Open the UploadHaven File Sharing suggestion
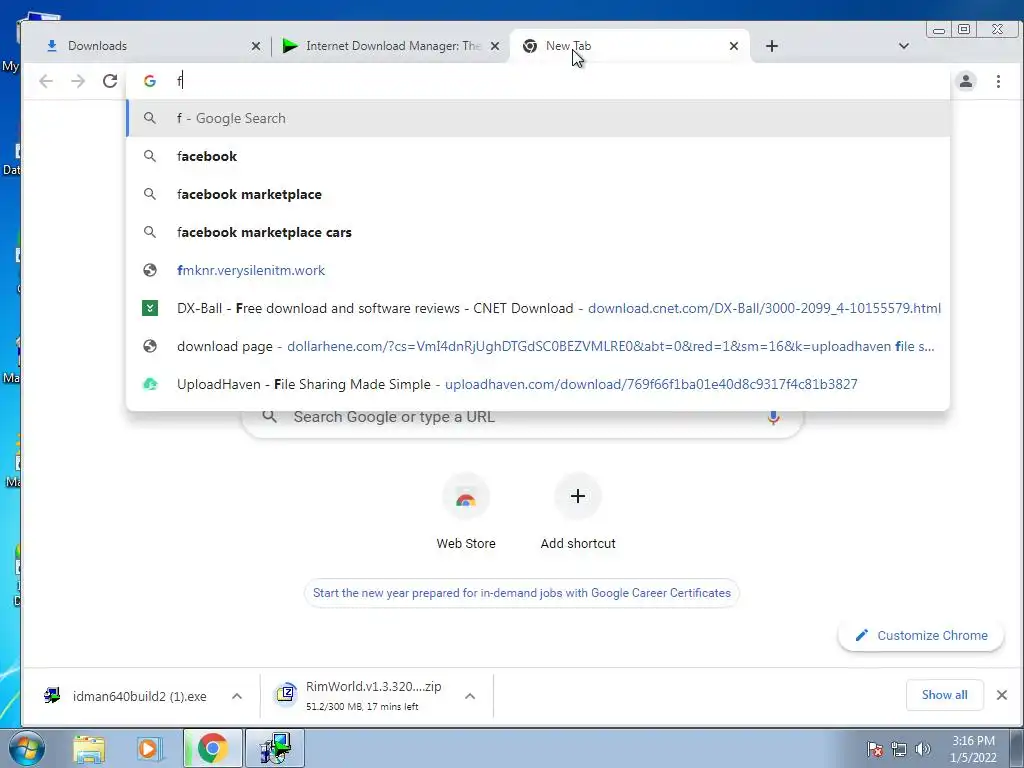 click(538, 384)
